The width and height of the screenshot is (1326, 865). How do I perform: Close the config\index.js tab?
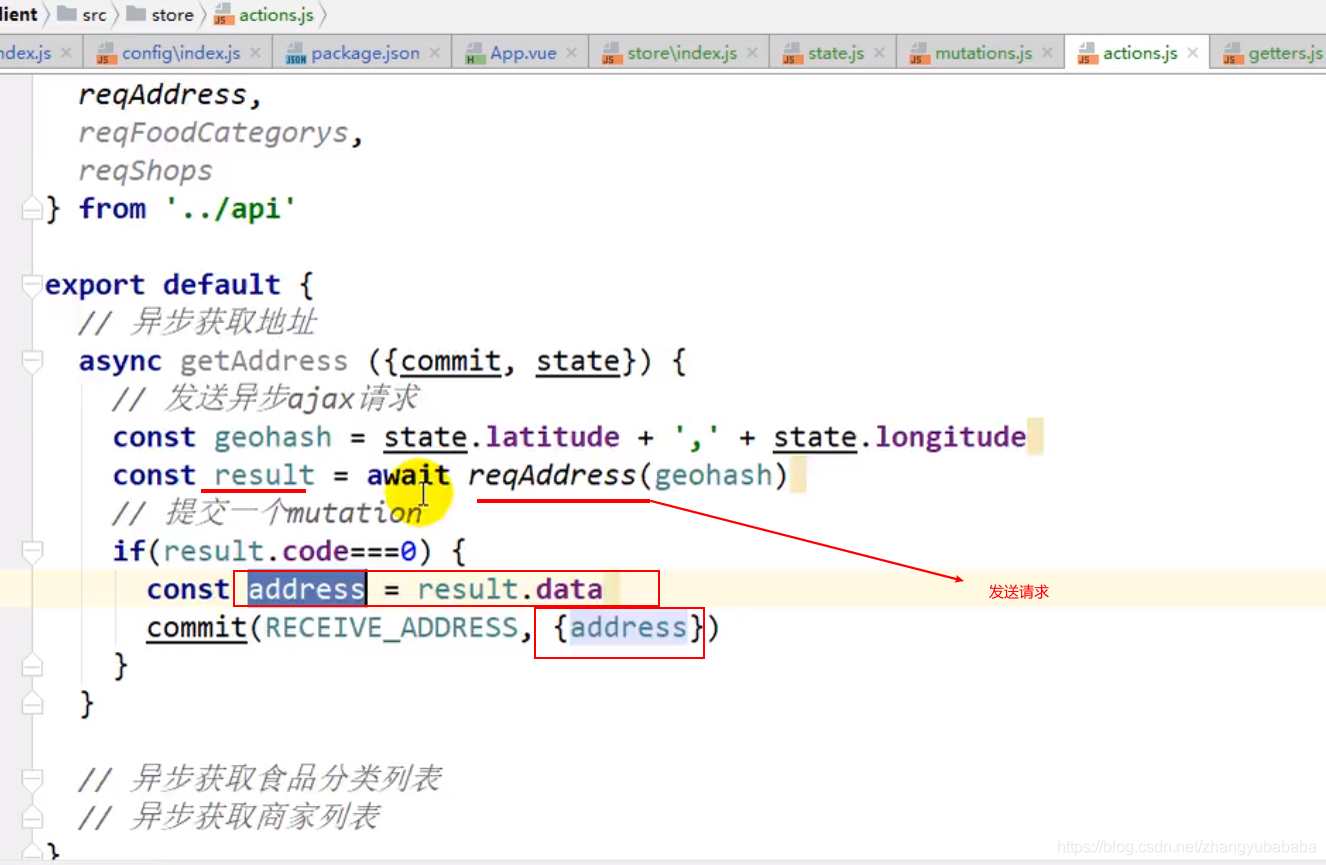(255, 53)
